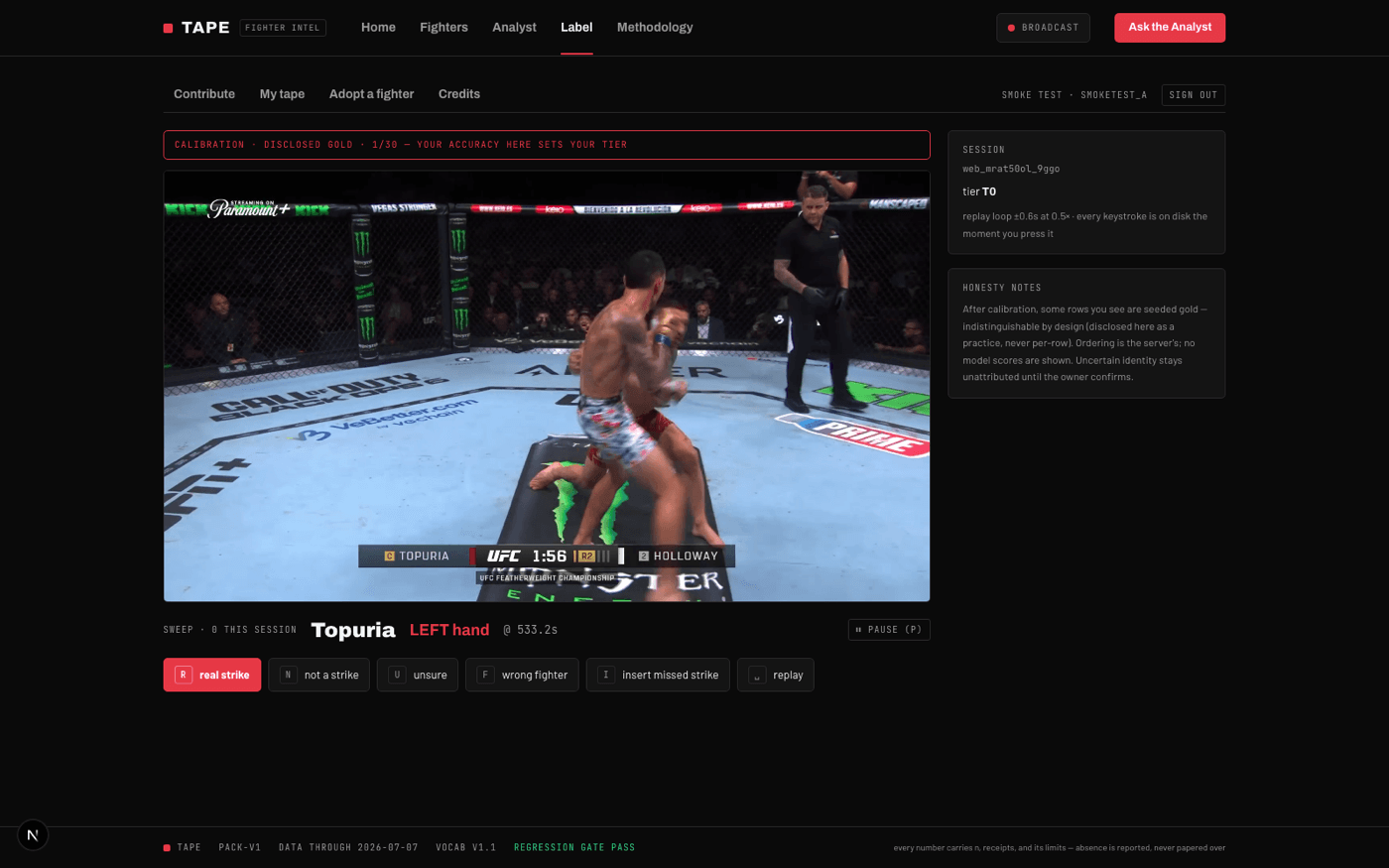
Task: Click the REGRESSION GATE PASS status
Action: tap(574, 847)
